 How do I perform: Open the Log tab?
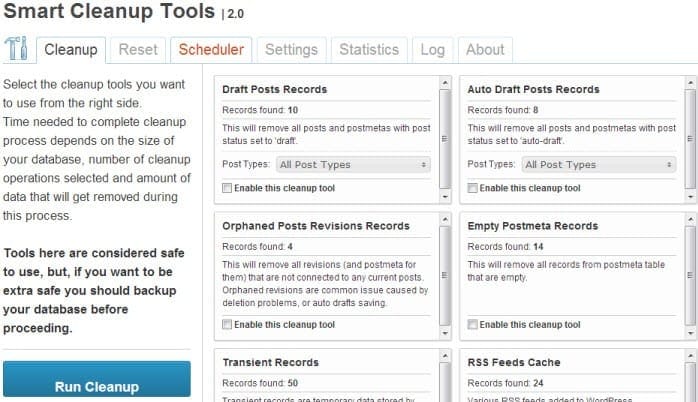click(432, 50)
